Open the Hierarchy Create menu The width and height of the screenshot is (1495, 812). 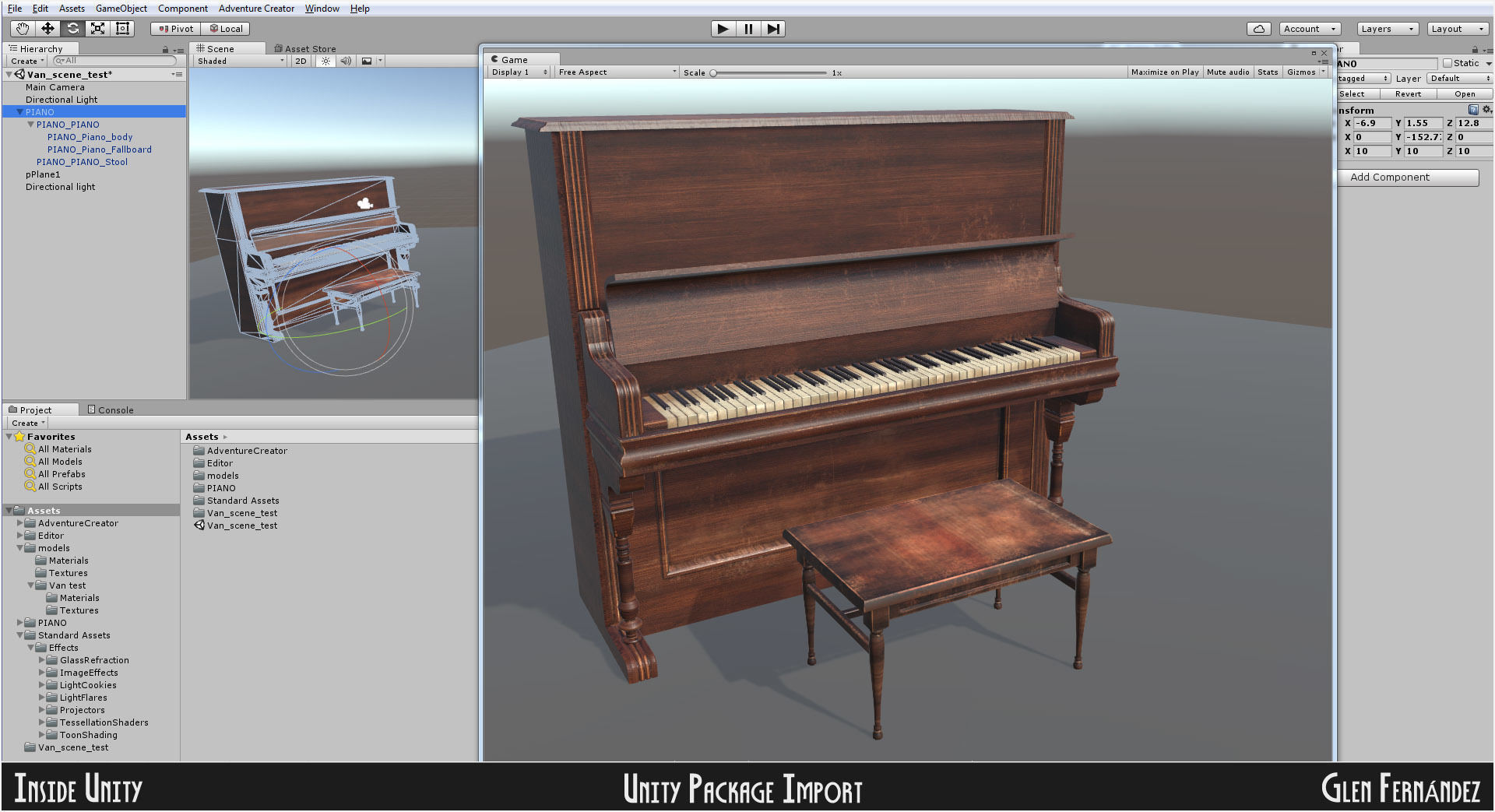27,62
